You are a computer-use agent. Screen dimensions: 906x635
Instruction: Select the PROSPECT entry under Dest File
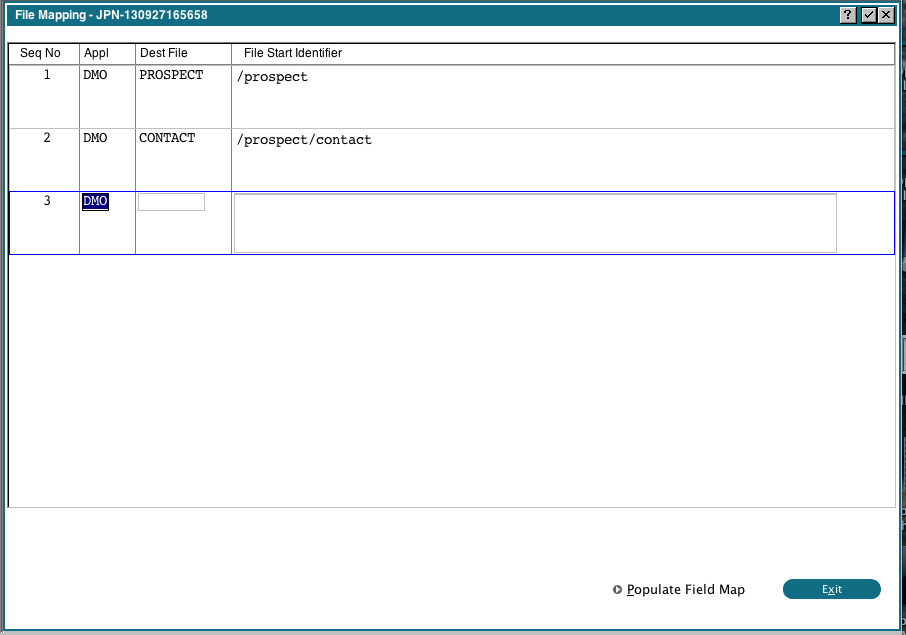pos(171,74)
